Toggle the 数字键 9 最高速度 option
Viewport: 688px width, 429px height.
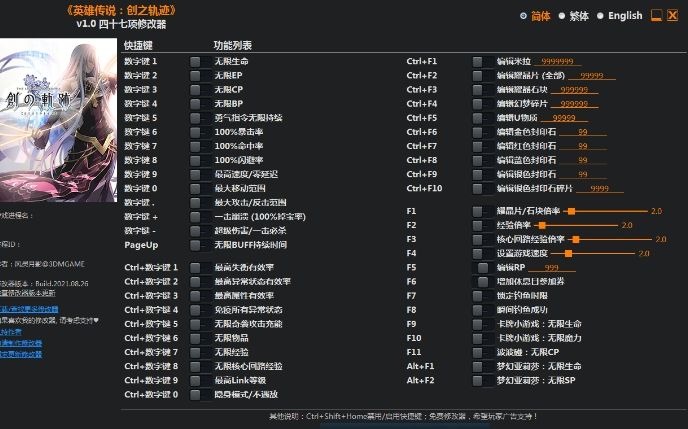pyautogui.click(x=200, y=175)
